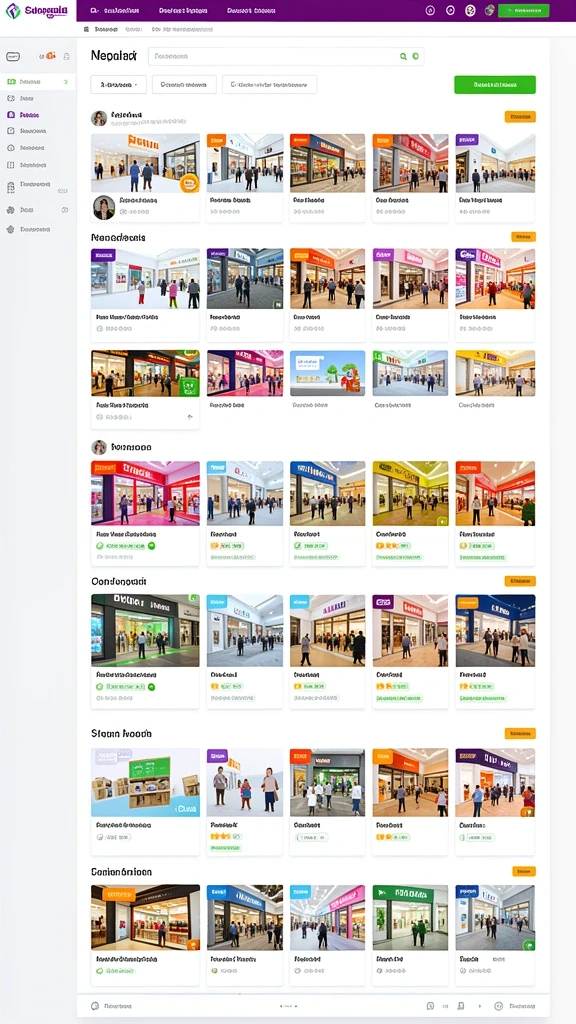Click the gear icon at sidebar bottom
576x1024 pixels.
(x=10, y=229)
